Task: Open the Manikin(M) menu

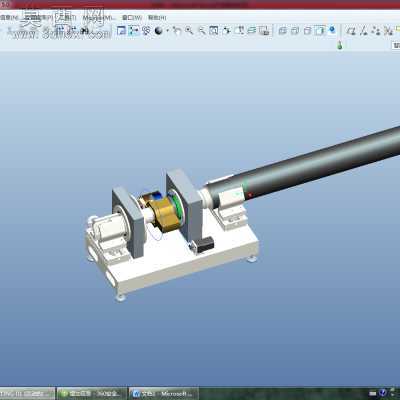Action: 99,18
